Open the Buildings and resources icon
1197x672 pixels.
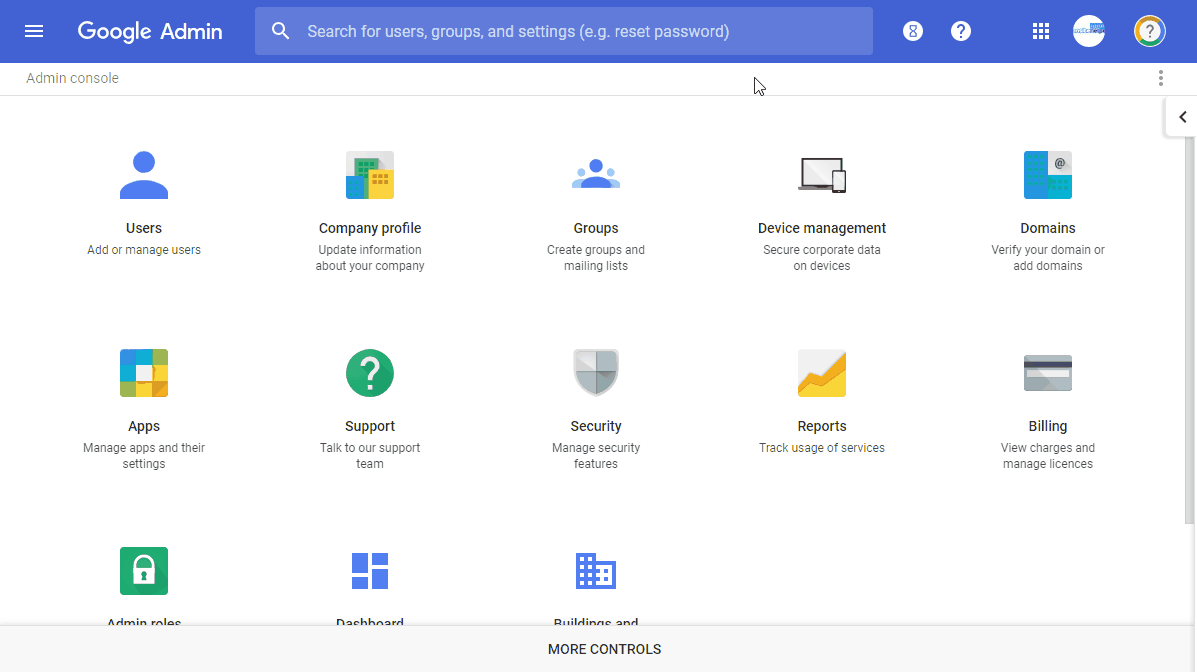coord(595,570)
